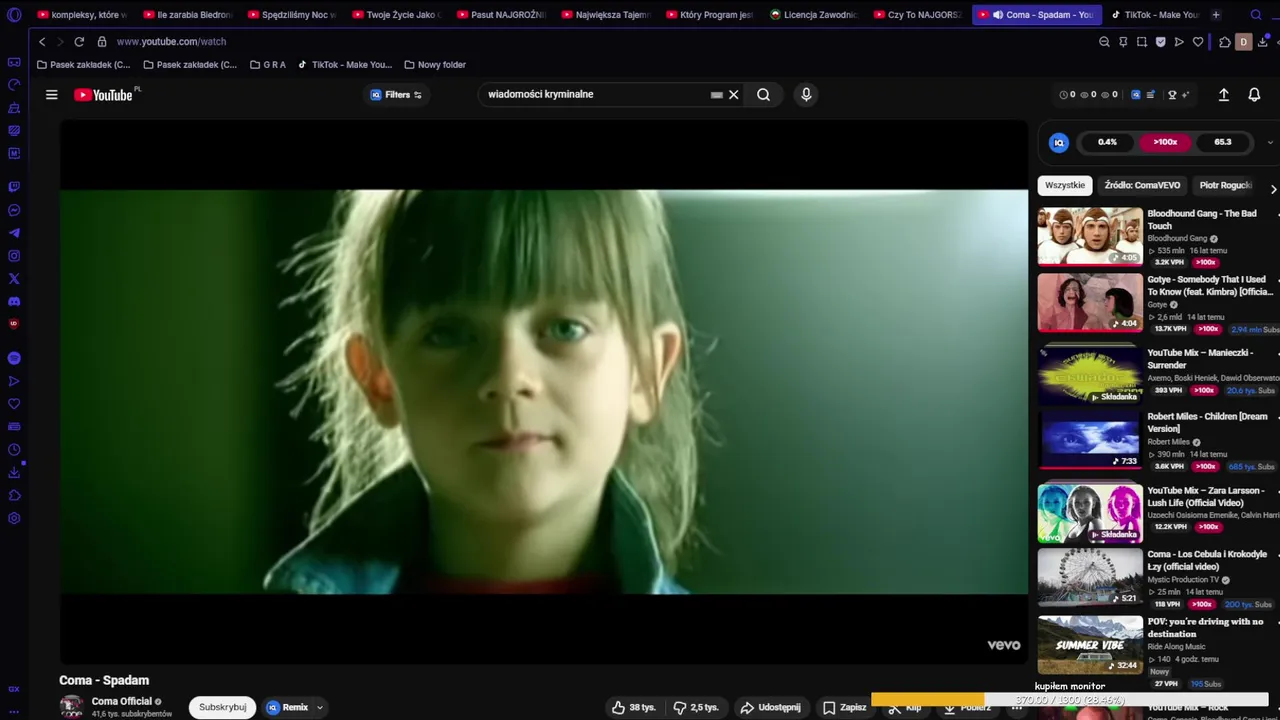Switch to the Licencja Zawodnicza tab
1280x720 pixels.
813,15
